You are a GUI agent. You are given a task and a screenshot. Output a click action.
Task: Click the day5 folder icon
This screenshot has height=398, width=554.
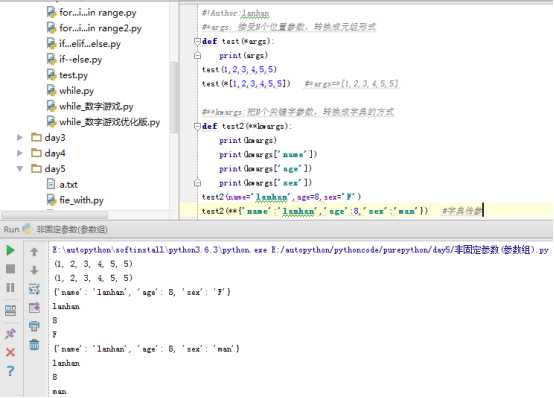36,169
